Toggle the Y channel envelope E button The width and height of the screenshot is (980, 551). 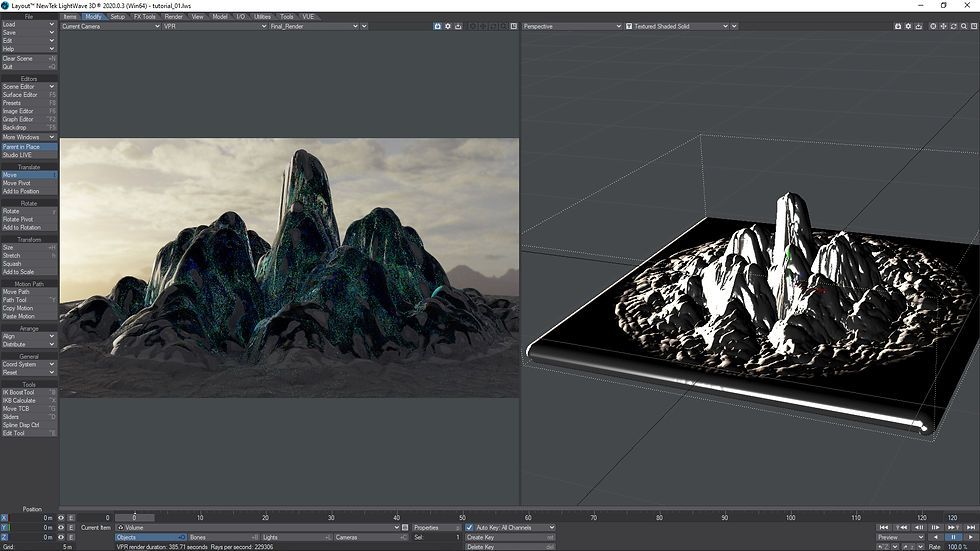[71, 527]
